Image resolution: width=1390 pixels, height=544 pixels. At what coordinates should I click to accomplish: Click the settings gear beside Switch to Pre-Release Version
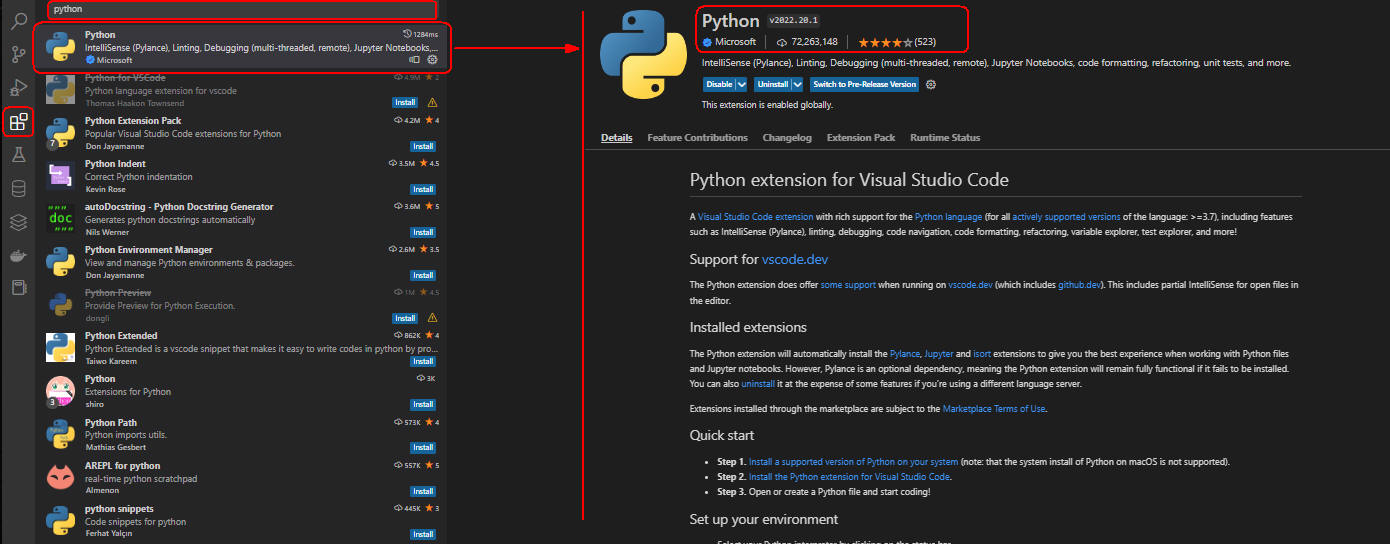931,84
